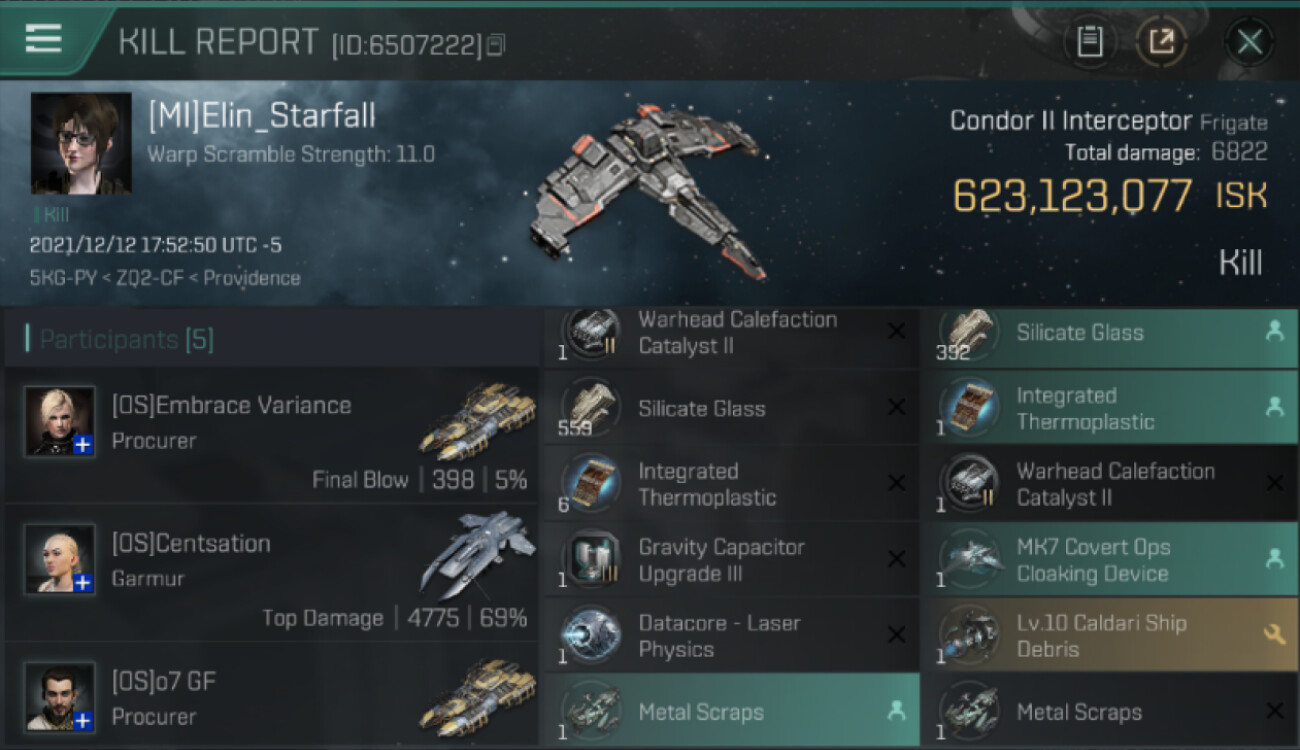This screenshot has height=750, width=1300.
Task: Add Embrace Variance via blue plus badge
Action: click(x=83, y=445)
